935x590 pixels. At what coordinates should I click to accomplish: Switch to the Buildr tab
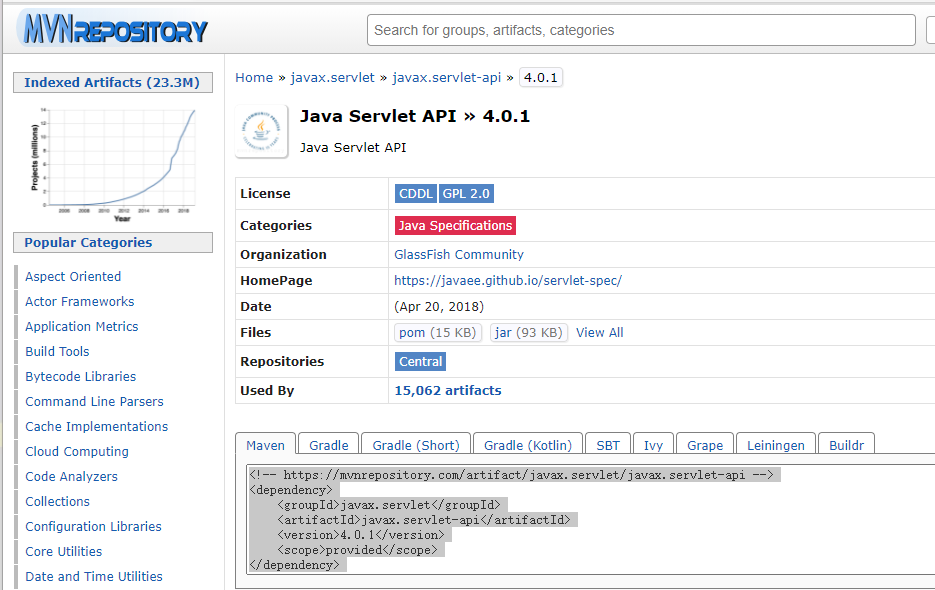point(846,445)
